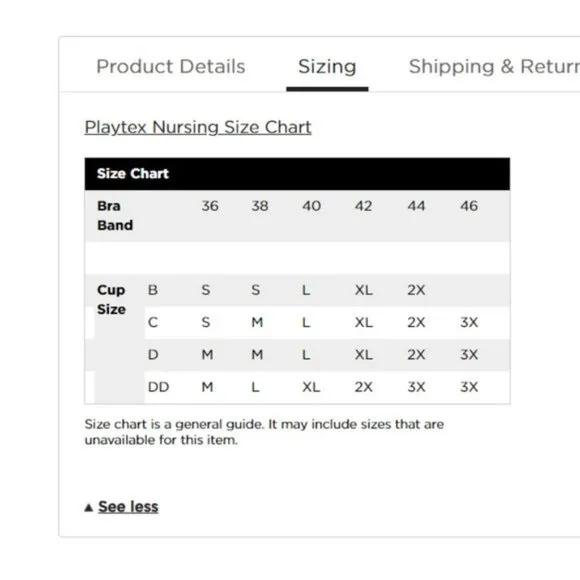This screenshot has width=580, height=580.
Task: Select band size 36 column header
Action: click(x=210, y=206)
